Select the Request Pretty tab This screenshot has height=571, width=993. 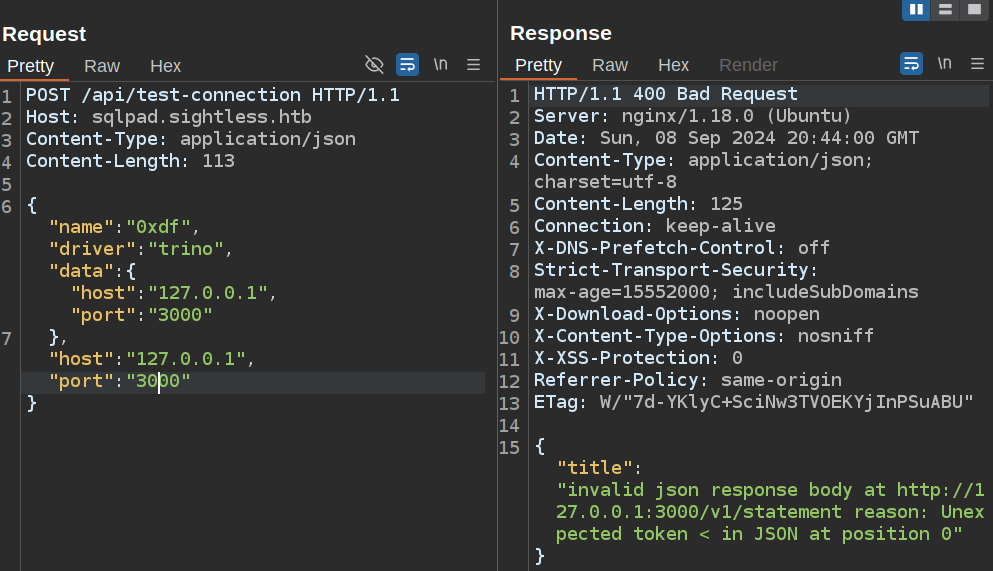pyautogui.click(x=31, y=66)
